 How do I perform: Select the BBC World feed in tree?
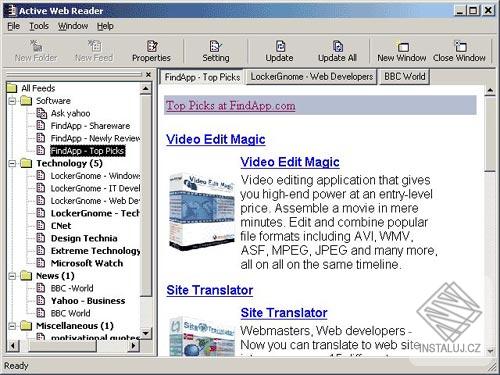[x=70, y=313]
